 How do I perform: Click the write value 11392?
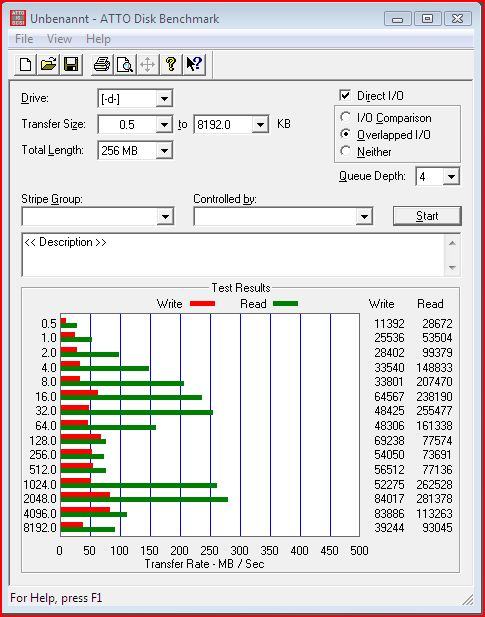(389, 323)
